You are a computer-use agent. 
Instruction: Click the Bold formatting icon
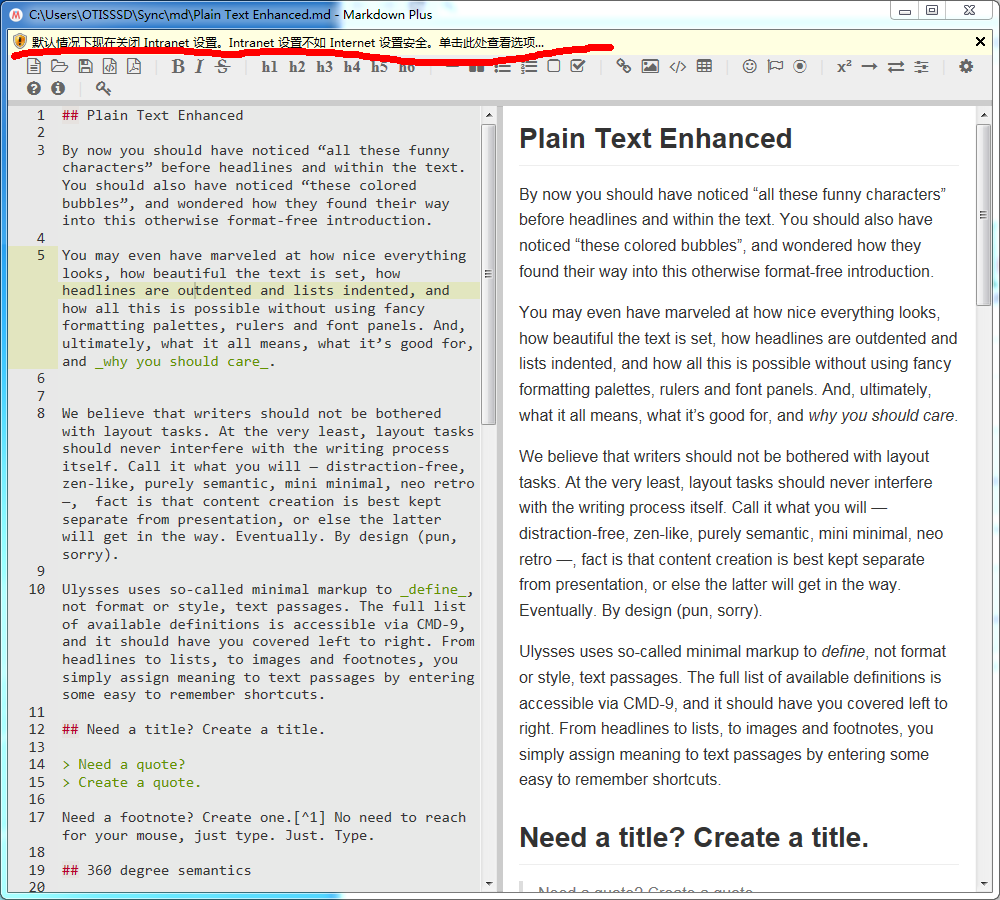coord(178,67)
